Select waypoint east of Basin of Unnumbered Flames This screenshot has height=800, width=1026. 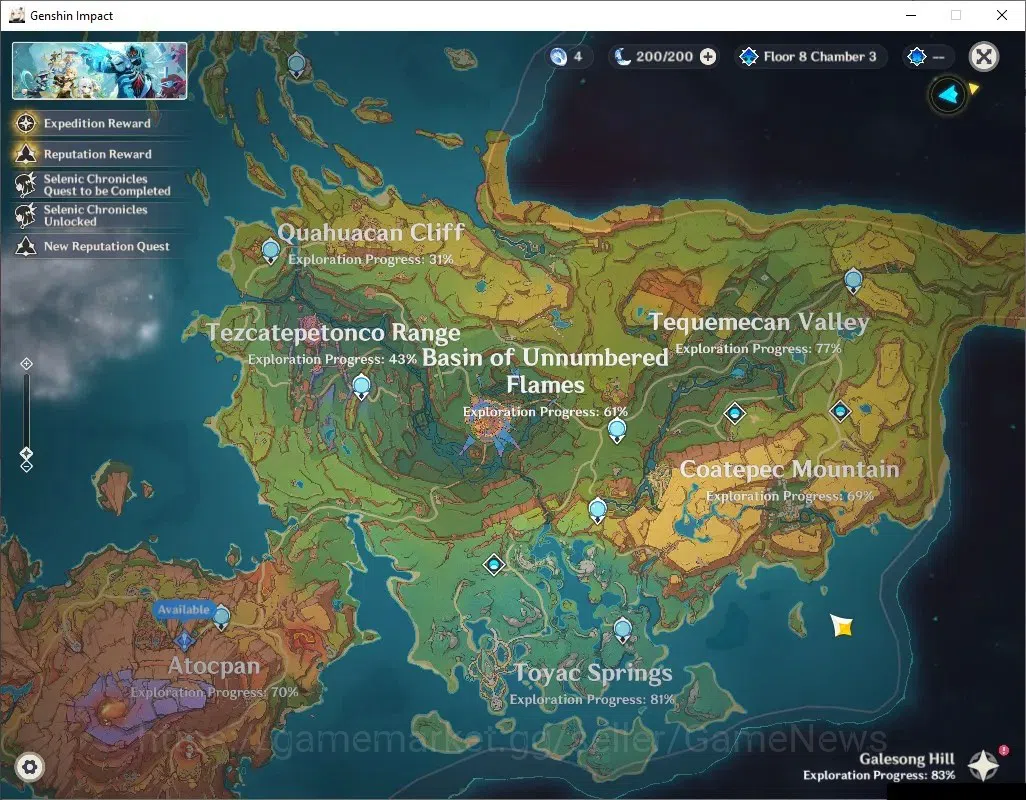[x=616, y=431]
